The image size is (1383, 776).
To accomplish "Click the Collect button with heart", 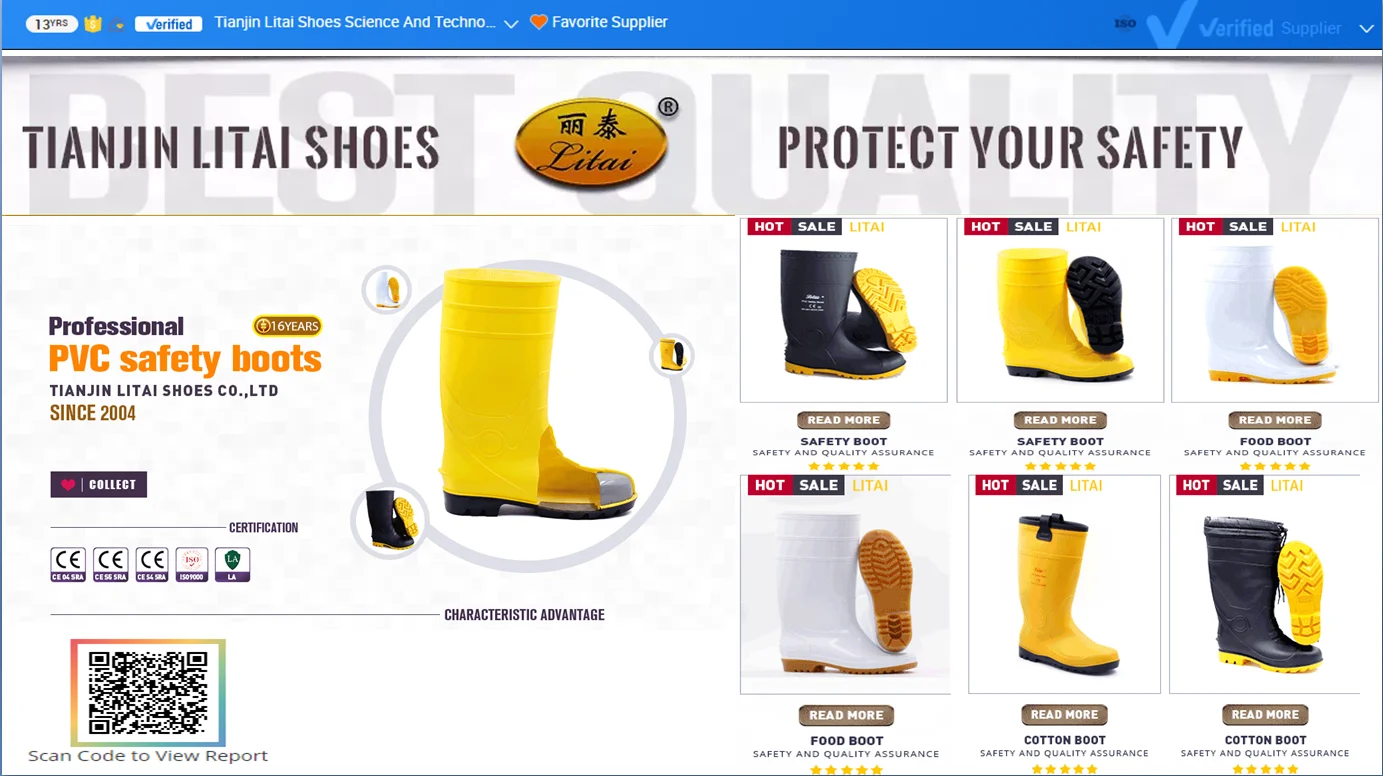I will coord(99,485).
